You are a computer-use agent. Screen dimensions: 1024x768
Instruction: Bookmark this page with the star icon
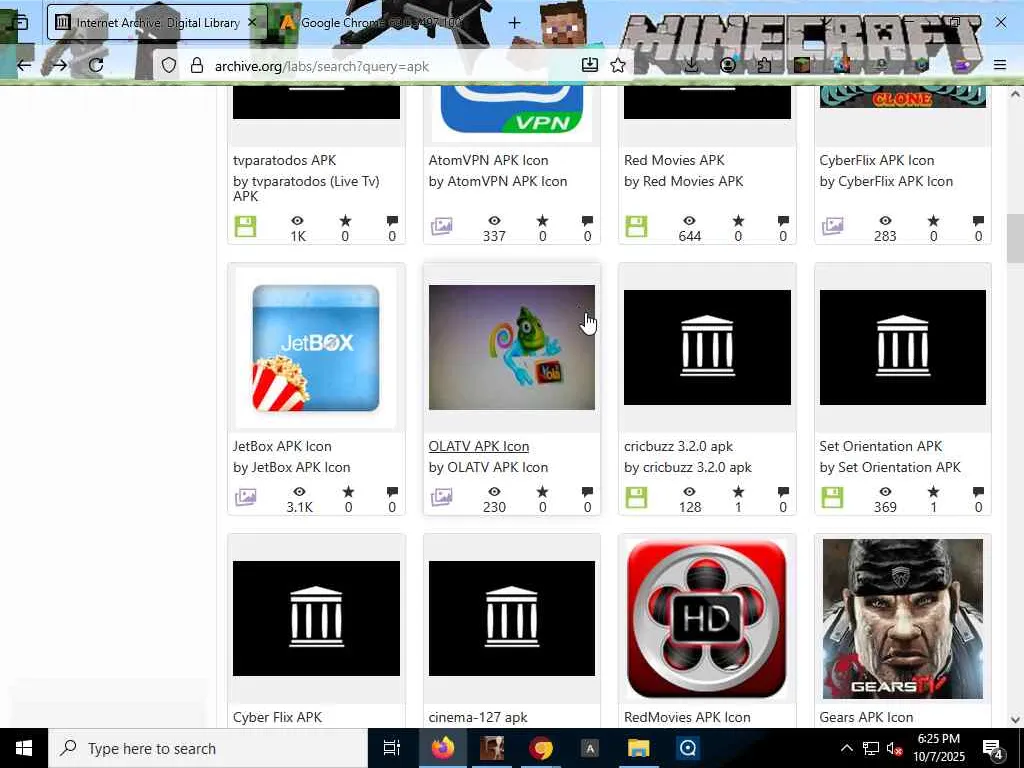tap(618, 65)
